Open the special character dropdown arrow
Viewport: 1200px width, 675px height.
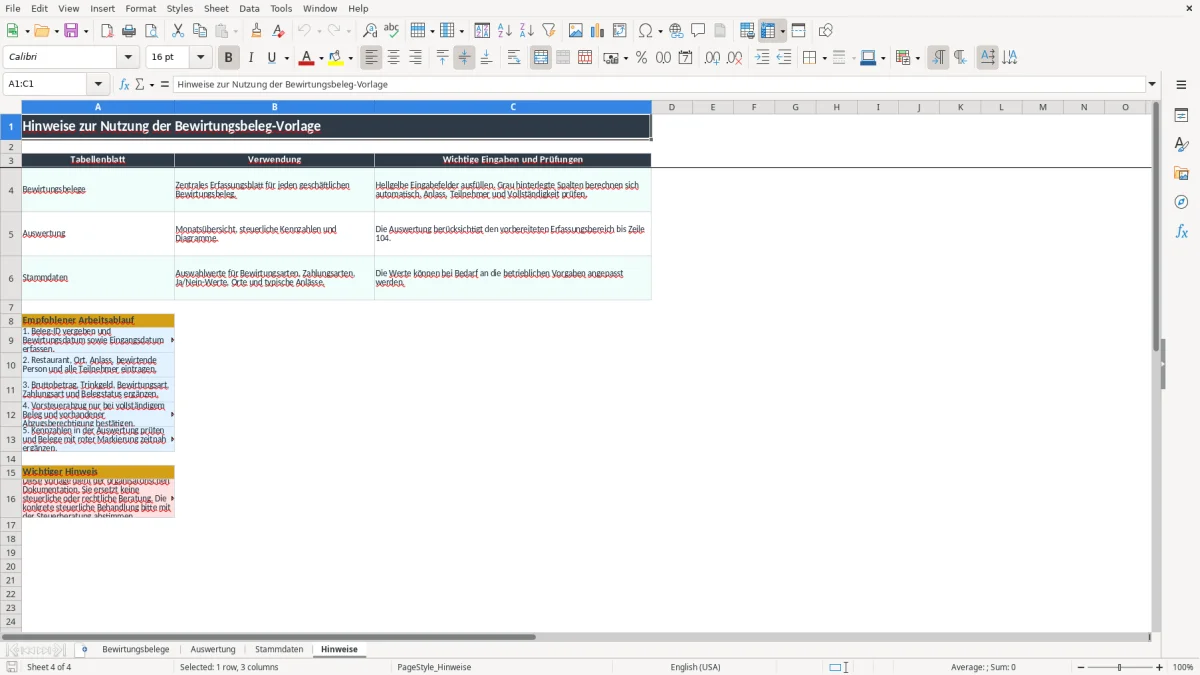[x=661, y=31]
